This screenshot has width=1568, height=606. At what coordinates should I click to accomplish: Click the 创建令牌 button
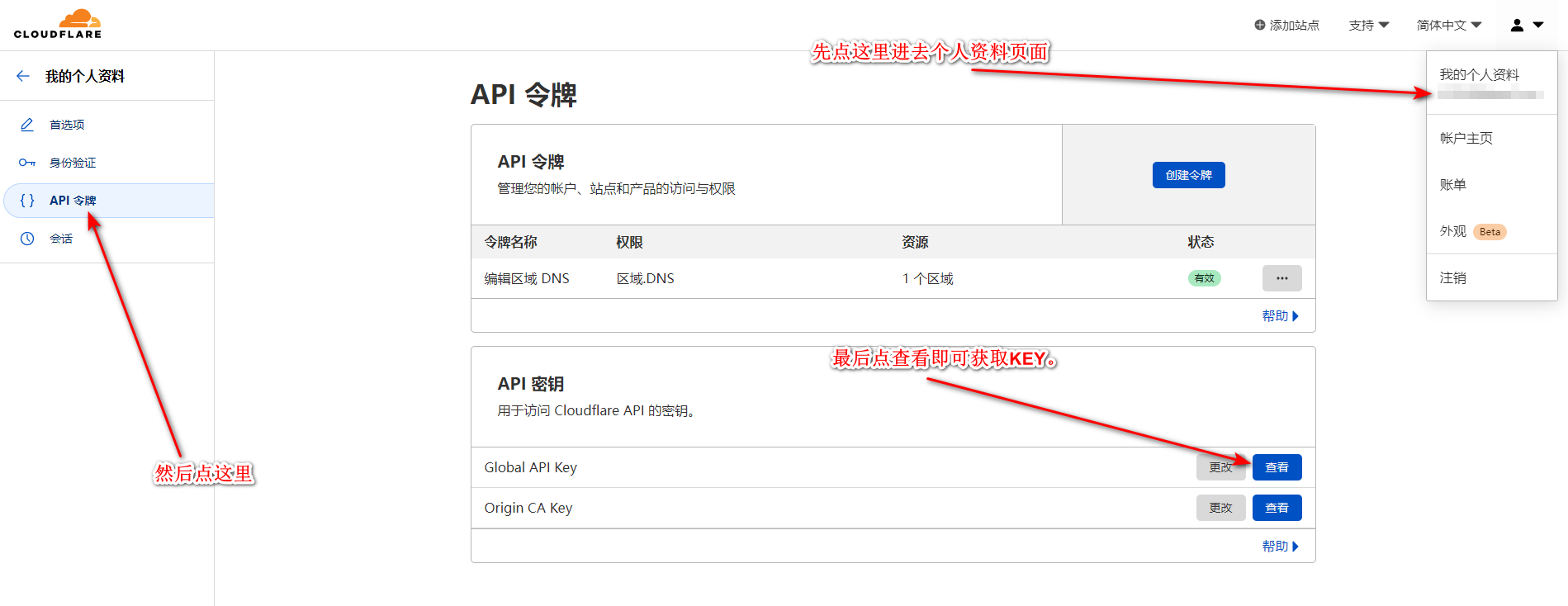pos(1188,175)
